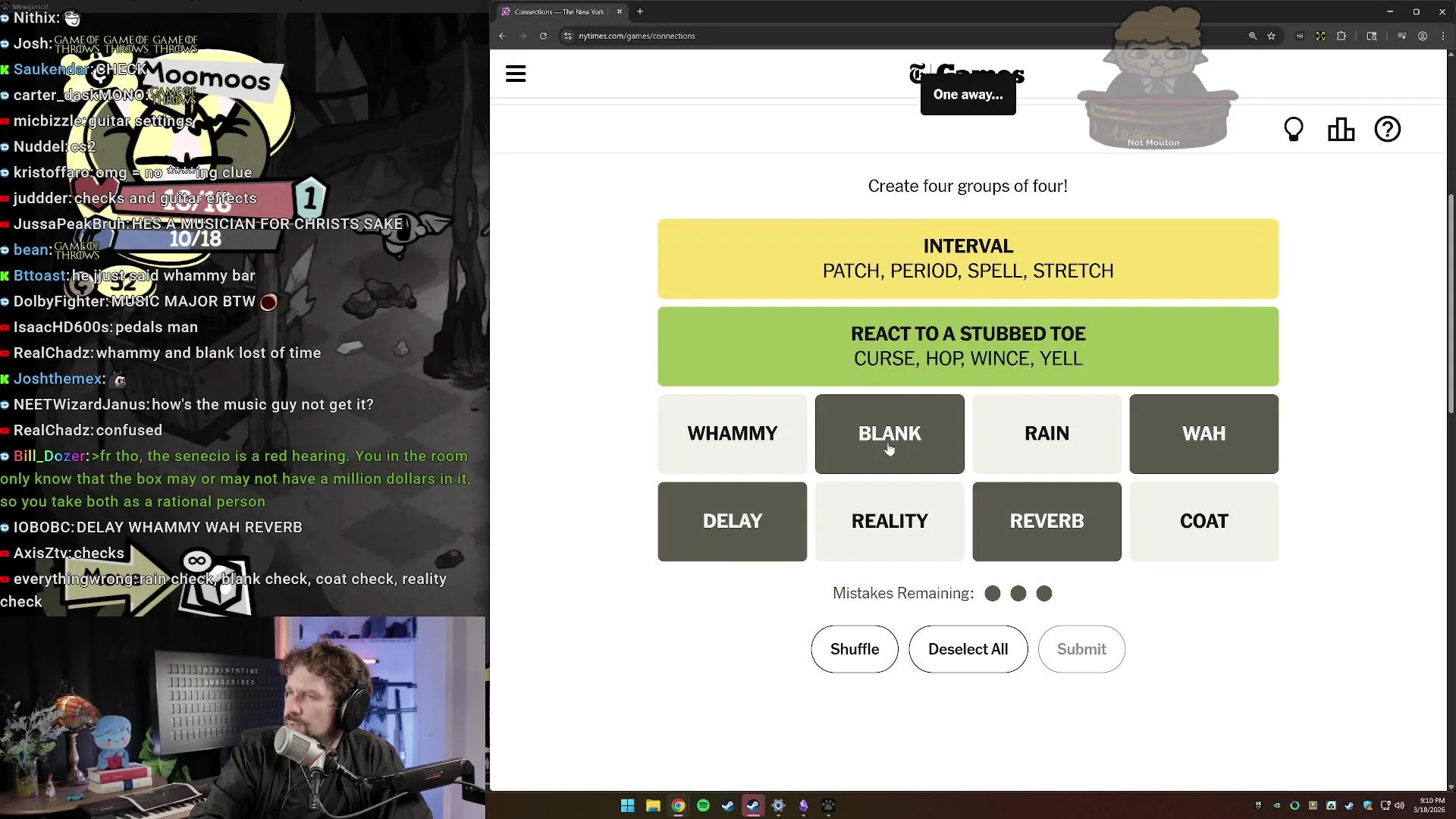Viewport: 1456px width, 819px height.
Task: Open the Chrome profile avatar menu
Action: tap(1423, 36)
